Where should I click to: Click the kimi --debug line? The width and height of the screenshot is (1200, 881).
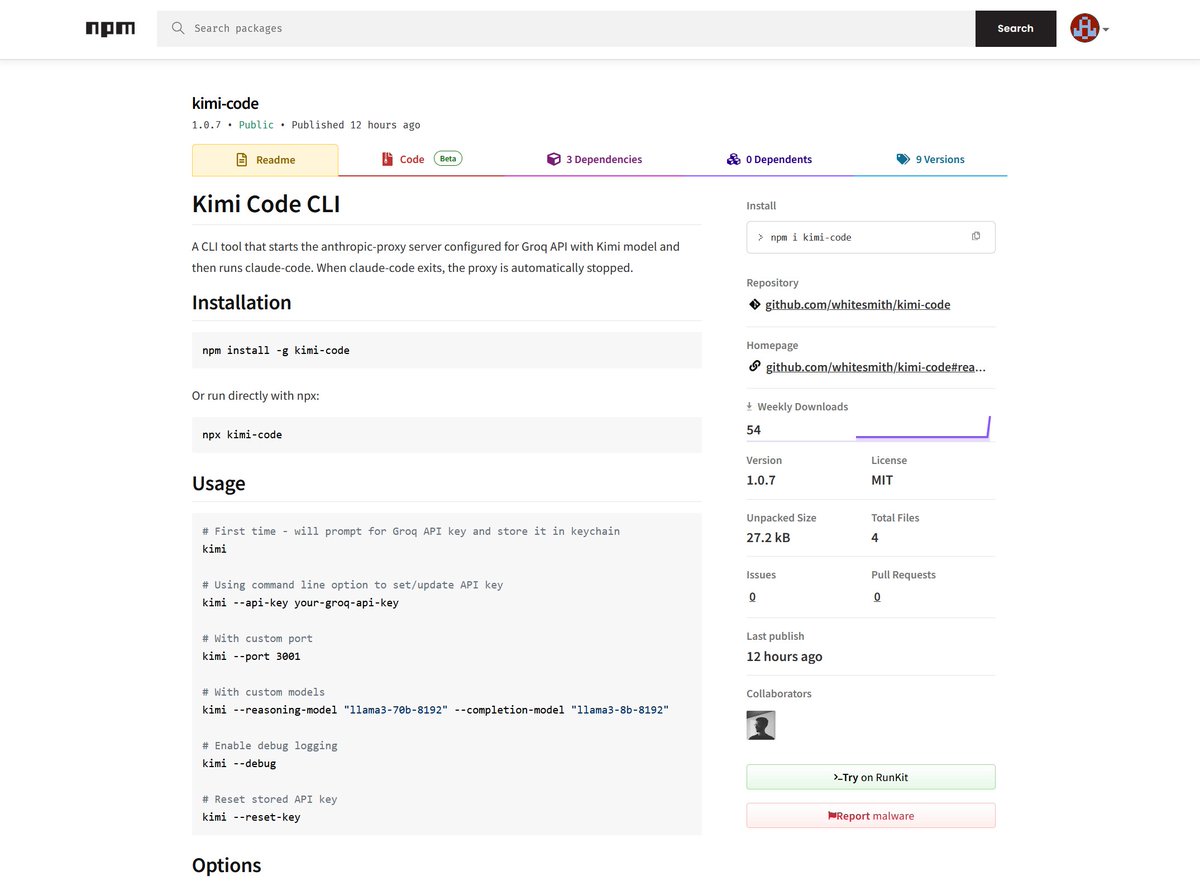239,763
